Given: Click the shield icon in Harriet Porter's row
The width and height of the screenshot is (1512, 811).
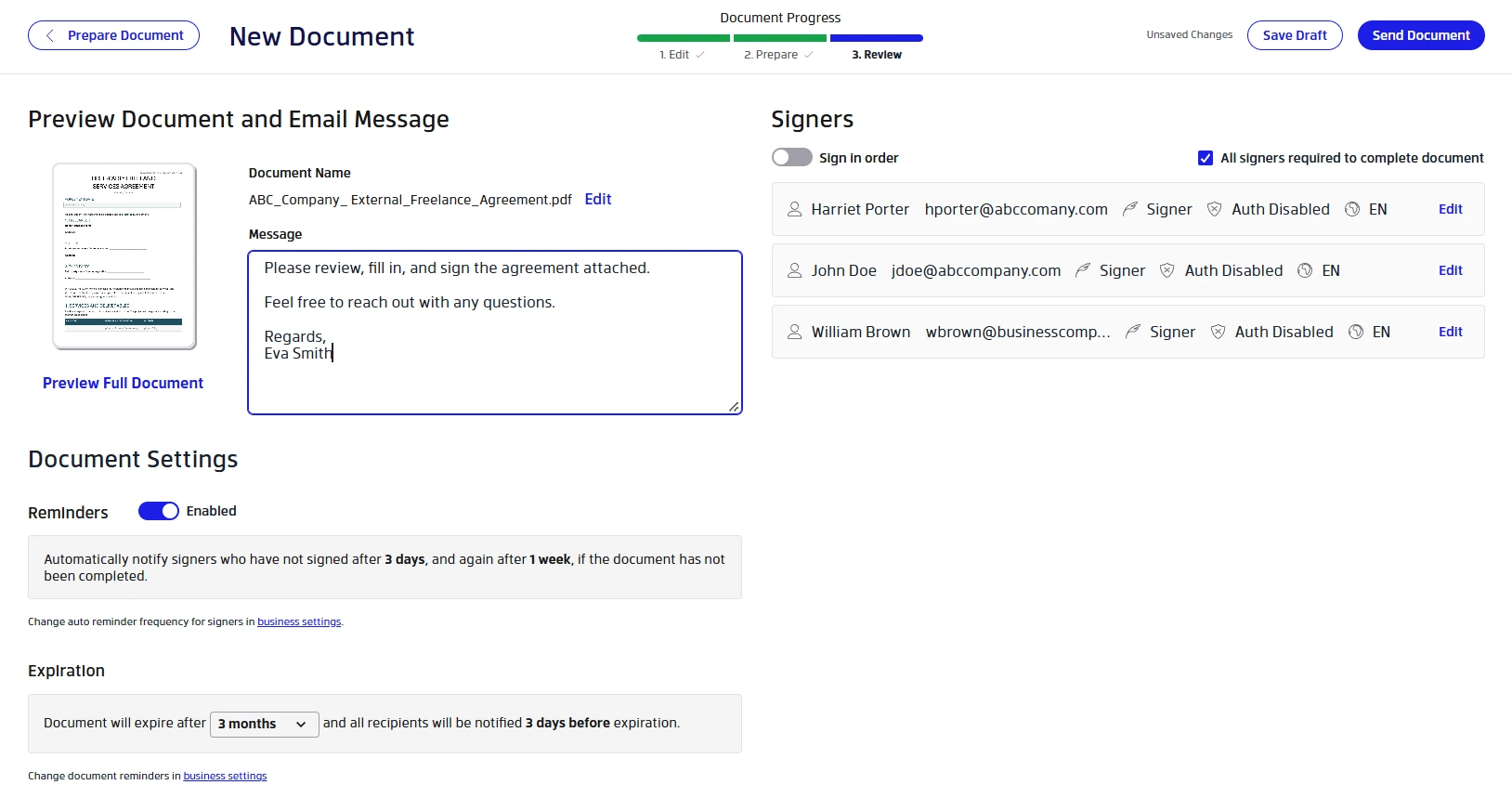Looking at the screenshot, I should point(1215,209).
